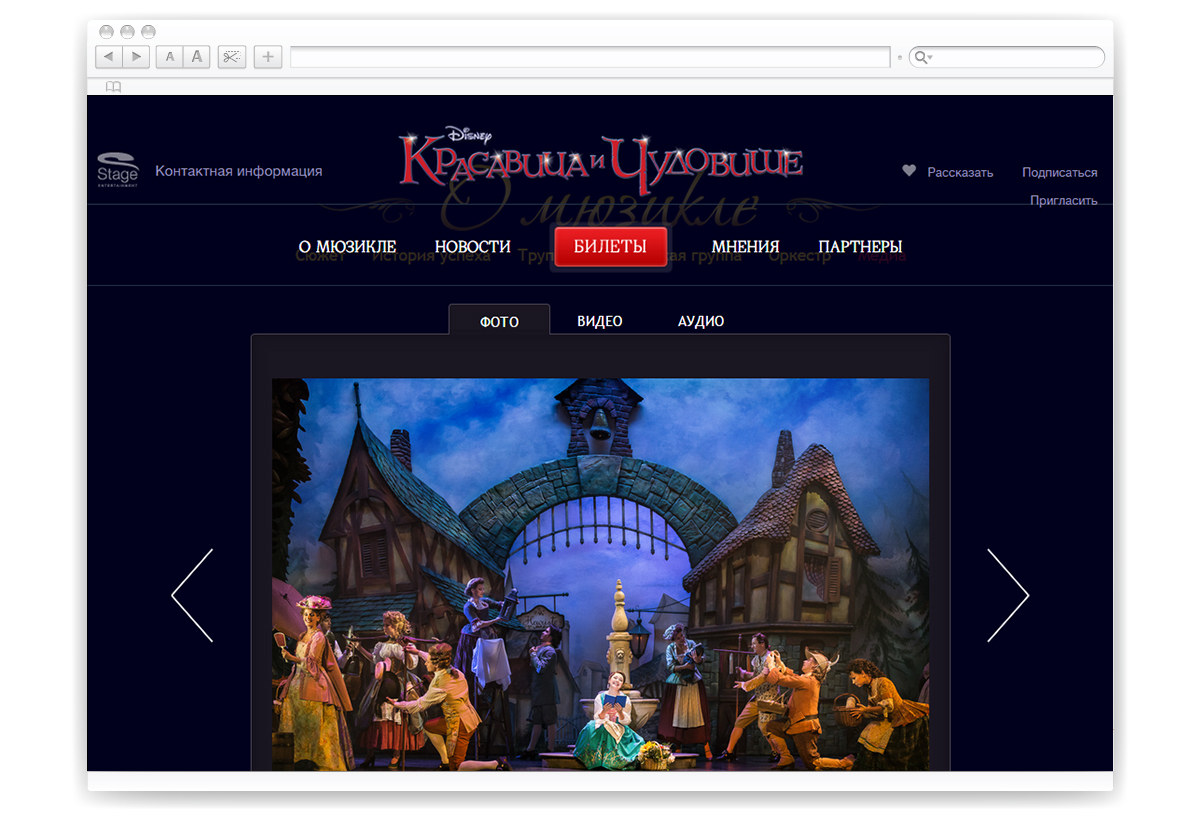The width and height of the screenshot is (1200, 831).
Task: Go back with the browser back arrow
Action: point(109,57)
